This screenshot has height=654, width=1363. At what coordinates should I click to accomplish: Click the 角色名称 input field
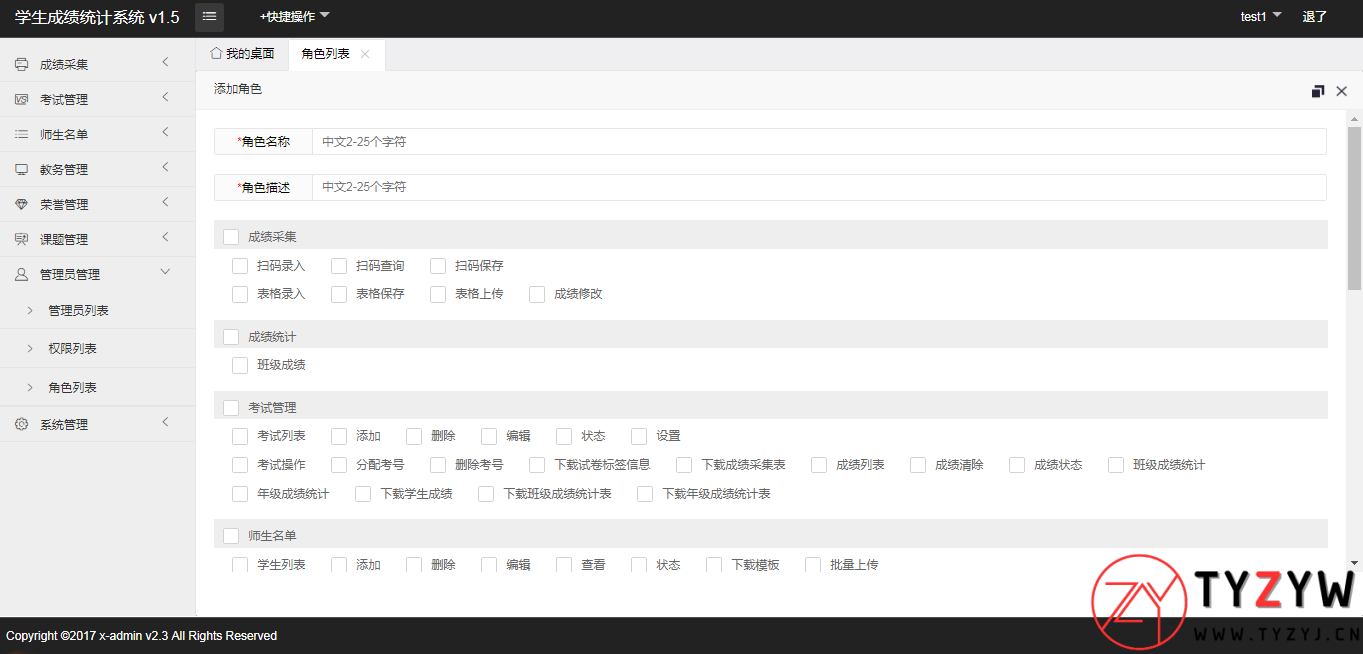coord(818,142)
